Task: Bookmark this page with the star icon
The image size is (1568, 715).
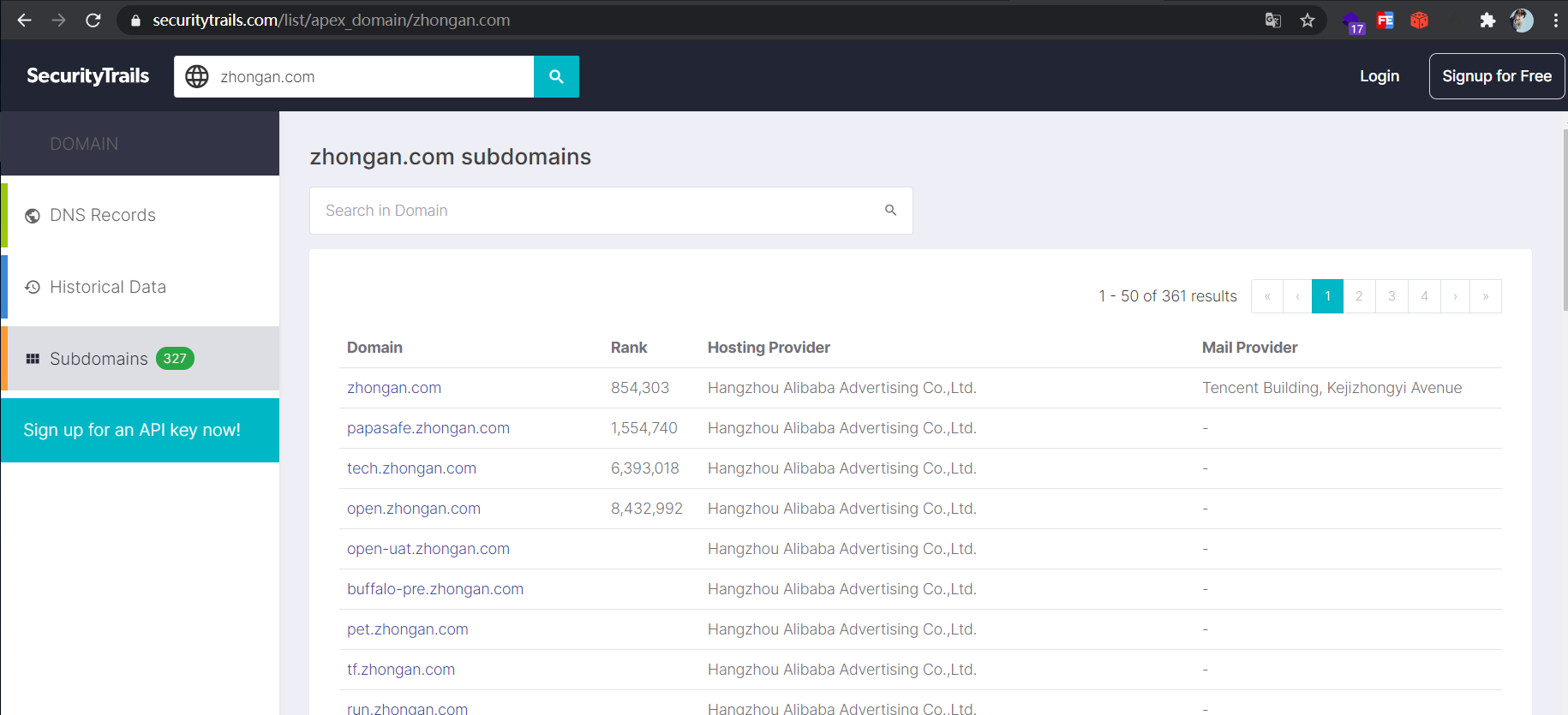Action: click(1308, 21)
